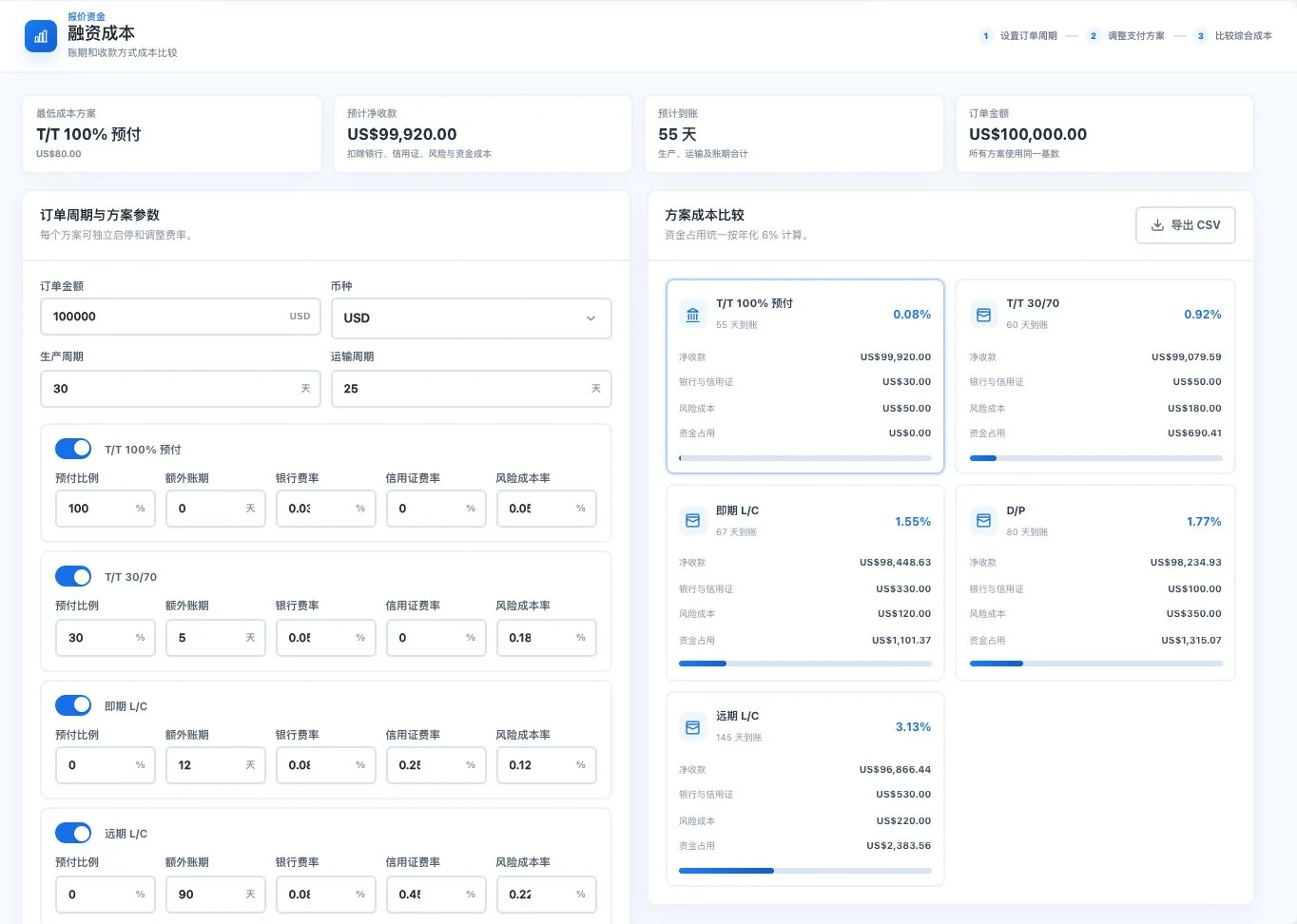This screenshot has height=924, width=1297.
Task: Click the 预计到账 value 55 天
Action: (x=677, y=134)
